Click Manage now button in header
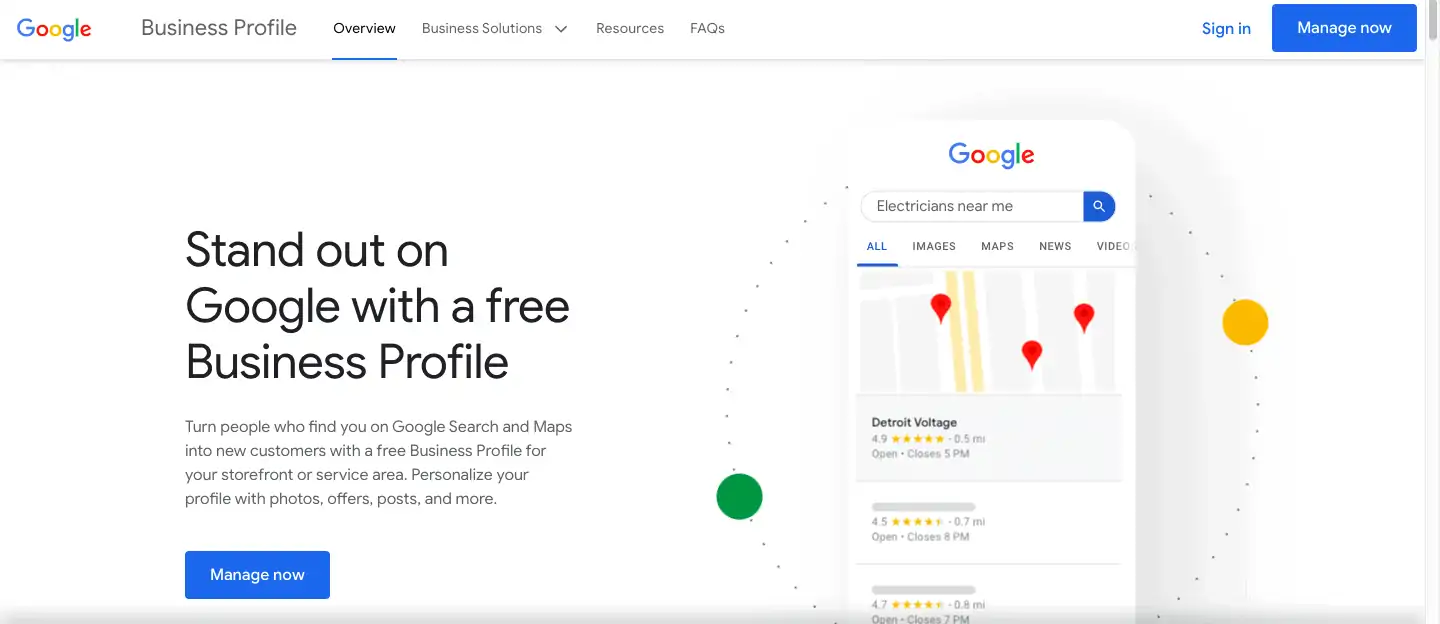The width and height of the screenshot is (1440, 624). [1344, 28]
